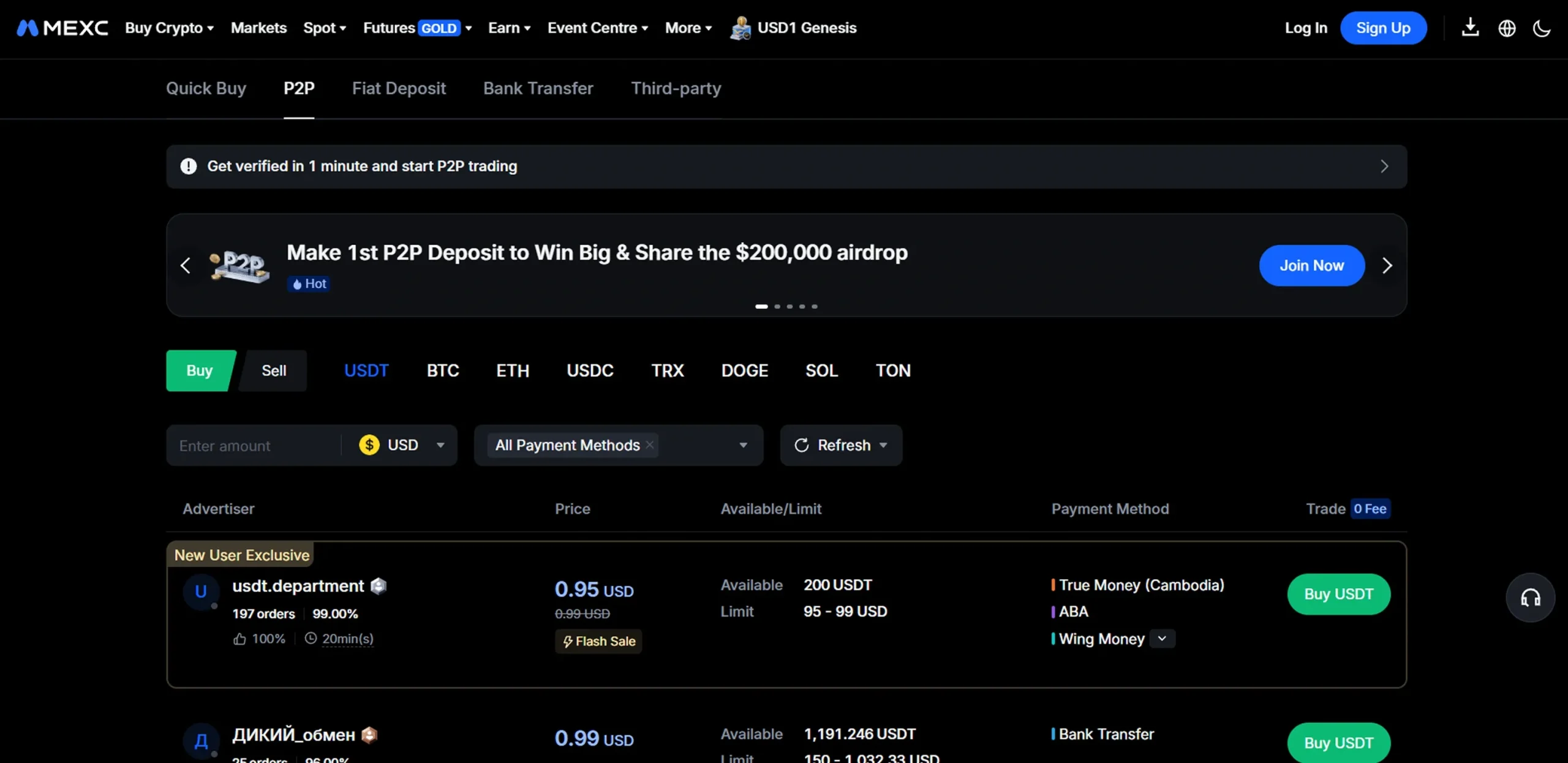Switch to Buy mode

tap(200, 371)
